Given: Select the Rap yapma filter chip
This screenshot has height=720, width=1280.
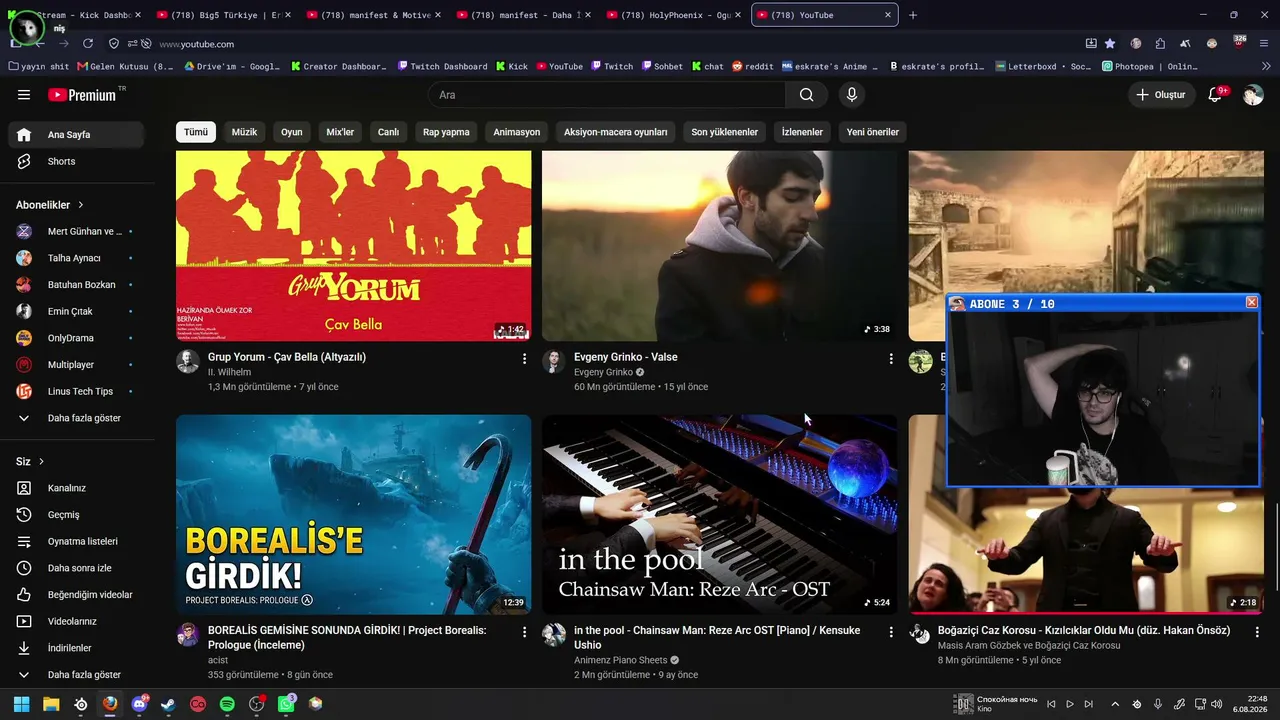Looking at the screenshot, I should pos(446,132).
